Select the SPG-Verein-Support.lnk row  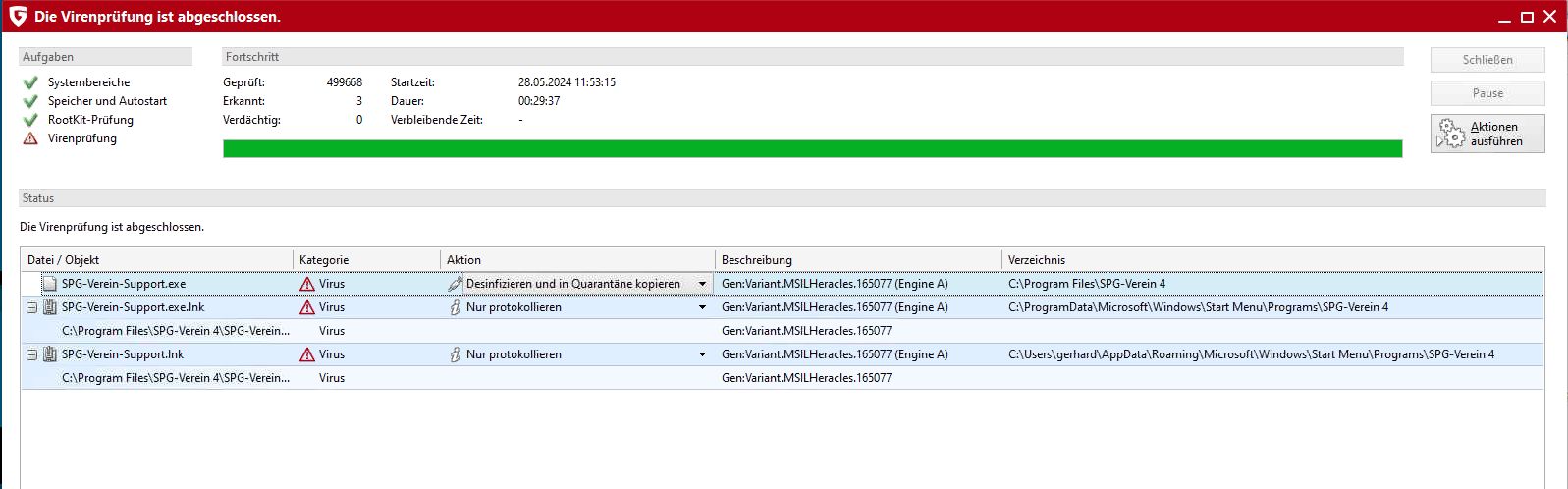click(782, 354)
